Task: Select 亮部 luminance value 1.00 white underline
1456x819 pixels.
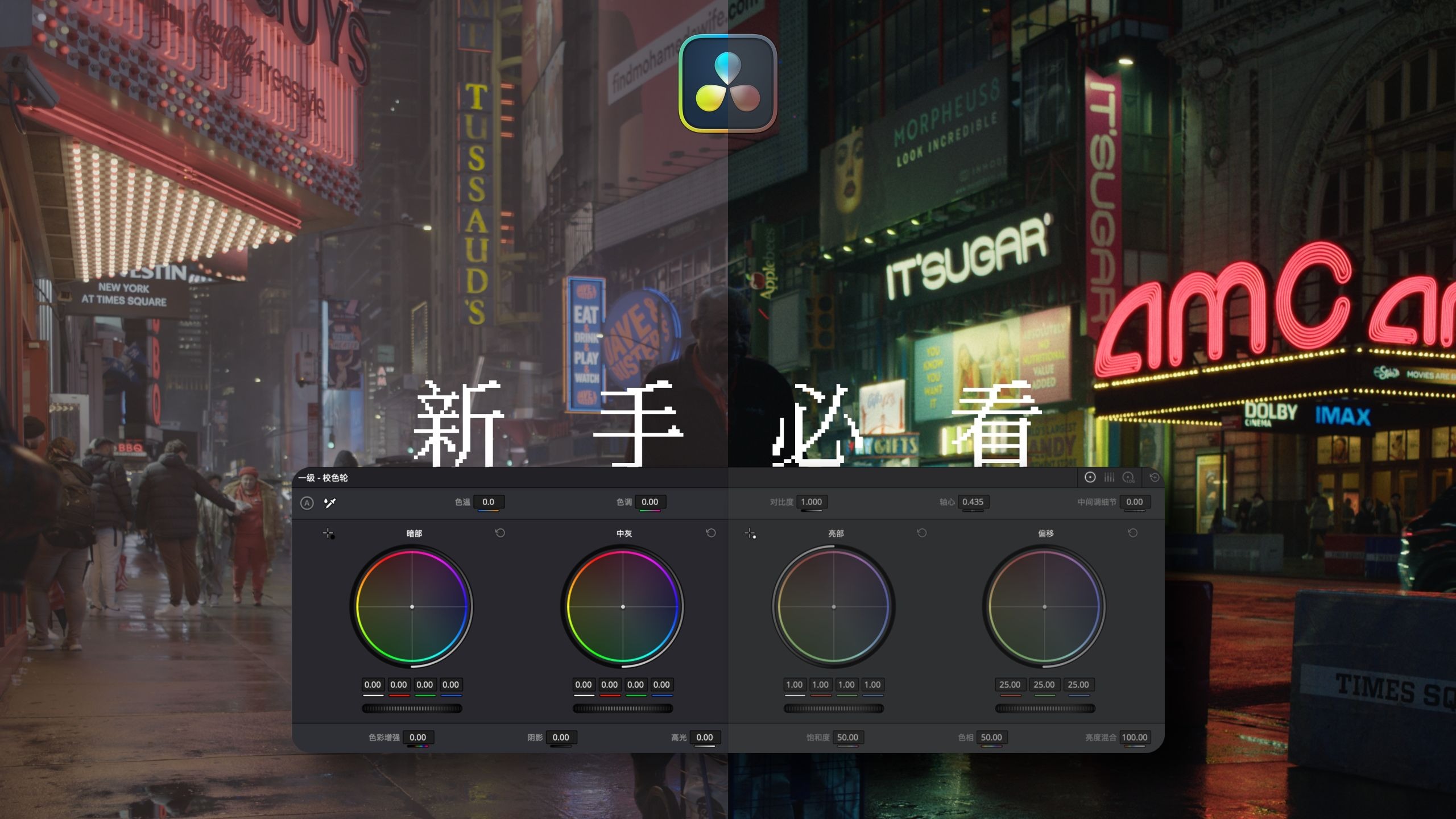Action: [x=795, y=685]
